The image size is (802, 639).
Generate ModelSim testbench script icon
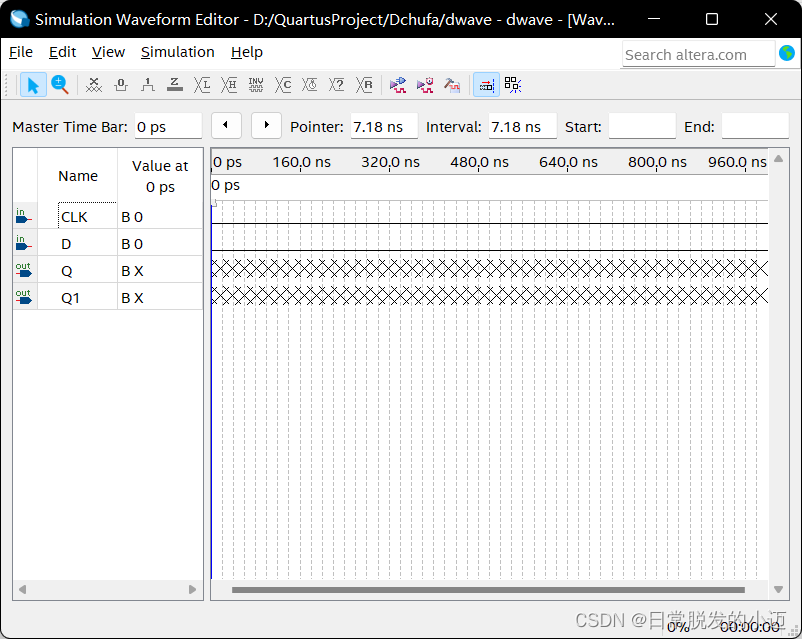click(x=452, y=85)
